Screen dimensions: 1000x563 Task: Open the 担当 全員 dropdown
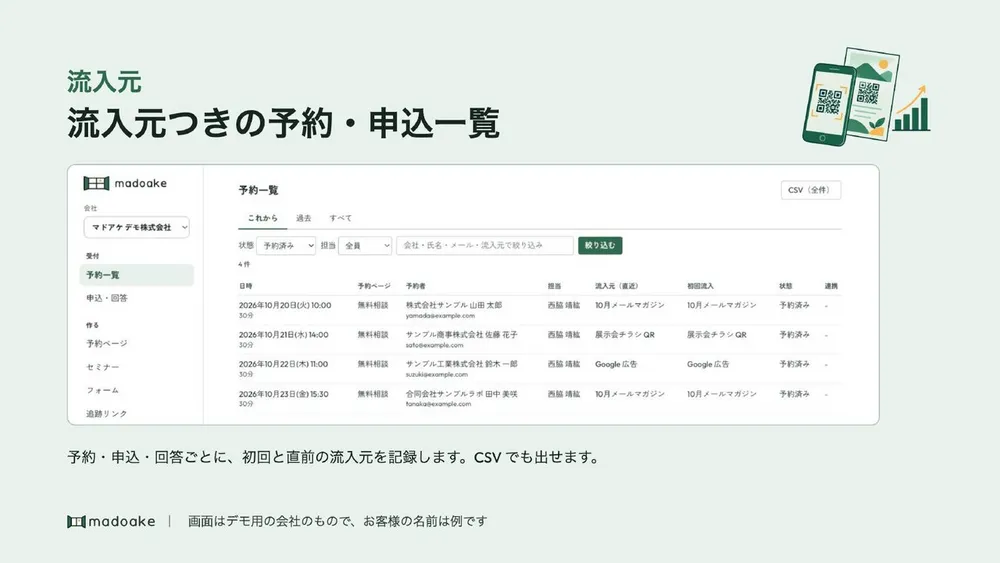[365, 245]
